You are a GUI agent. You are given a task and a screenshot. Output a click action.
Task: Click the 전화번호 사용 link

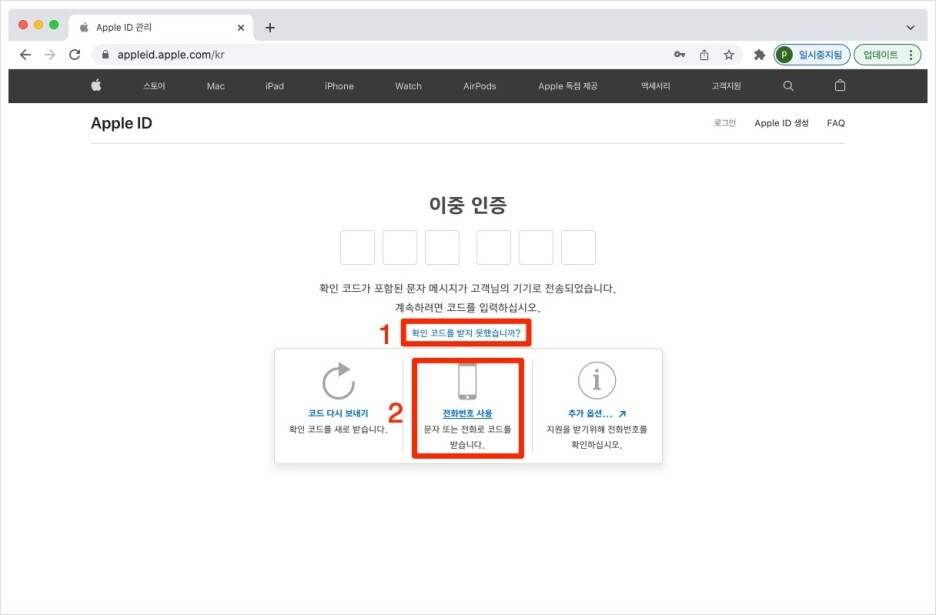(467, 413)
